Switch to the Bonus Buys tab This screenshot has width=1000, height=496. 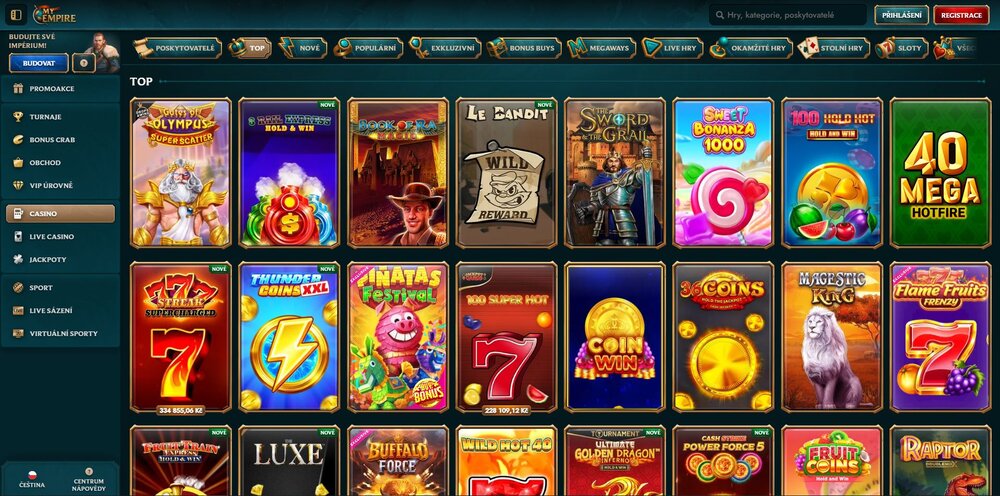pyautogui.click(x=524, y=48)
